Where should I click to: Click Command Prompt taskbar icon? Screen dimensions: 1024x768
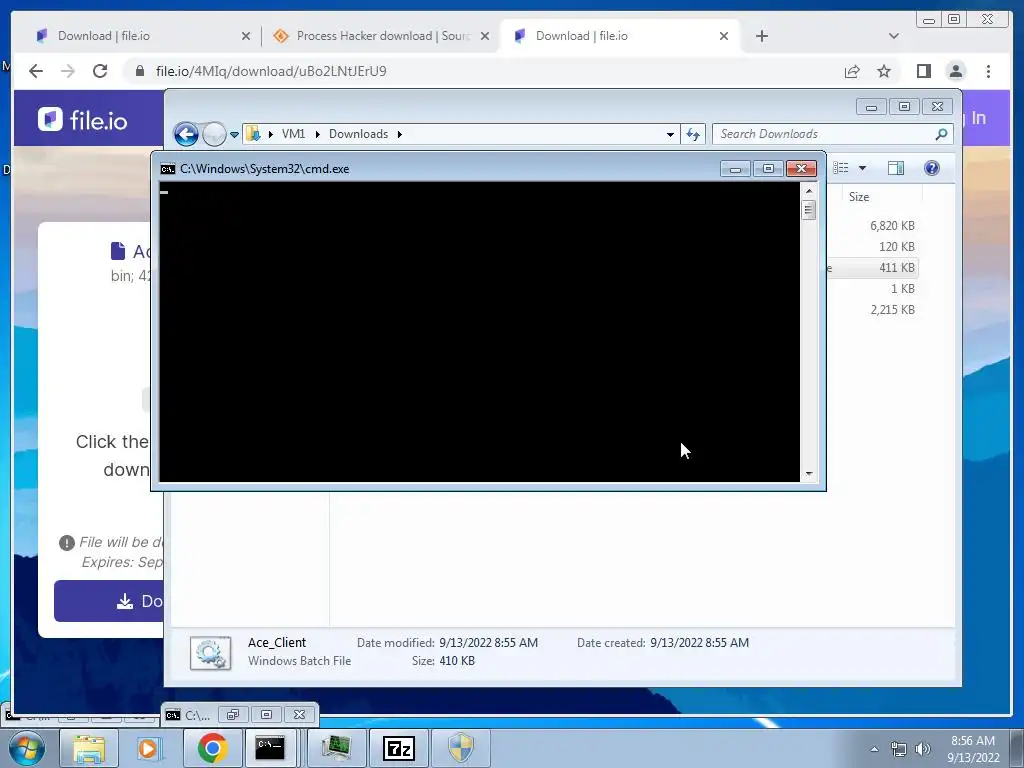tap(270, 748)
